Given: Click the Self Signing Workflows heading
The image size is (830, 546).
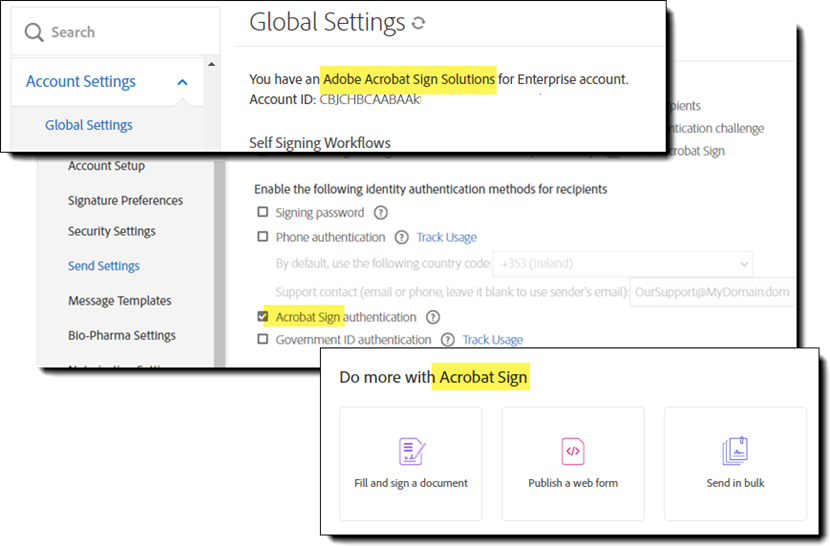Looking at the screenshot, I should point(320,143).
